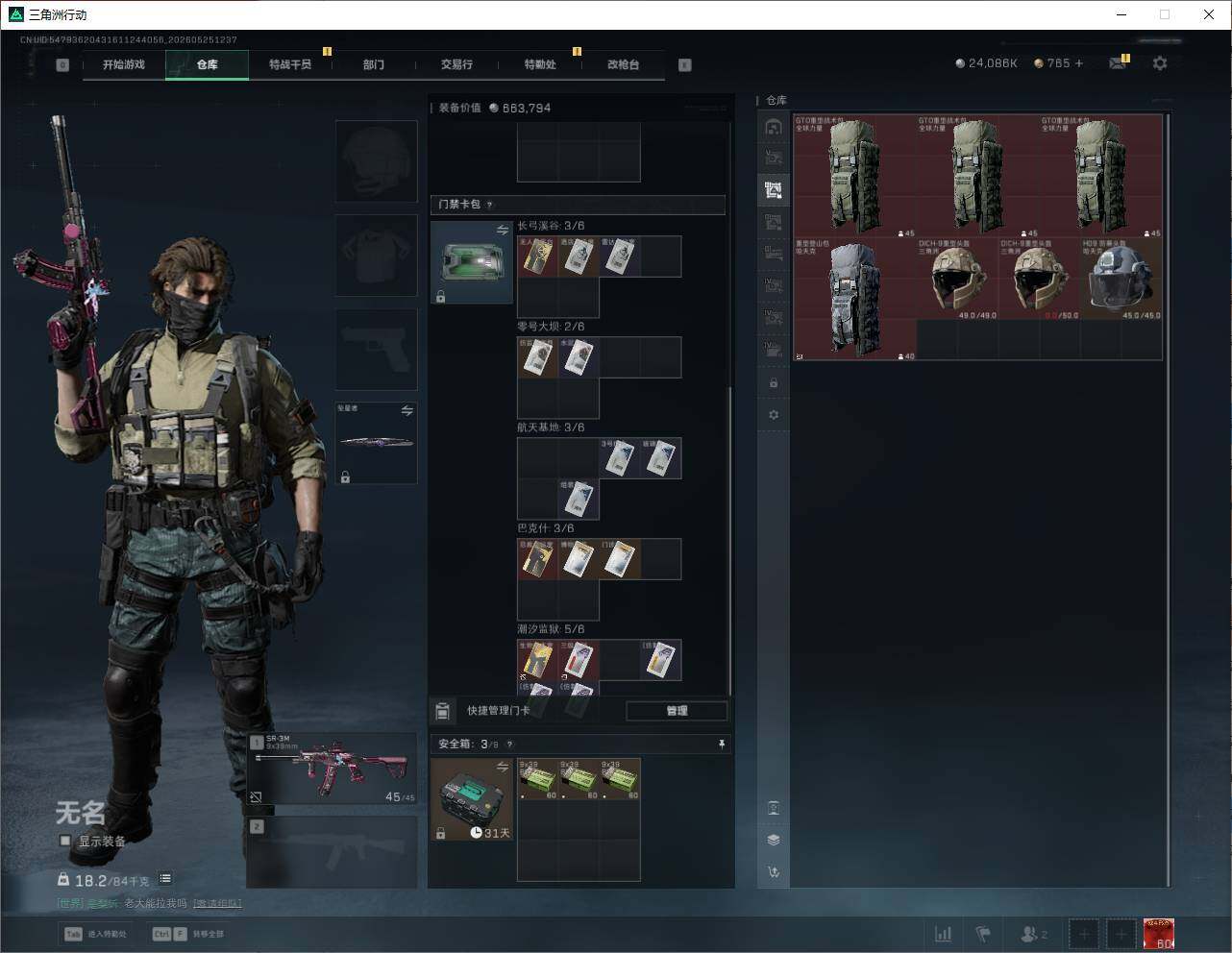Toggle the pin icon on 安全箱 header
1232x953 pixels.
click(x=722, y=745)
